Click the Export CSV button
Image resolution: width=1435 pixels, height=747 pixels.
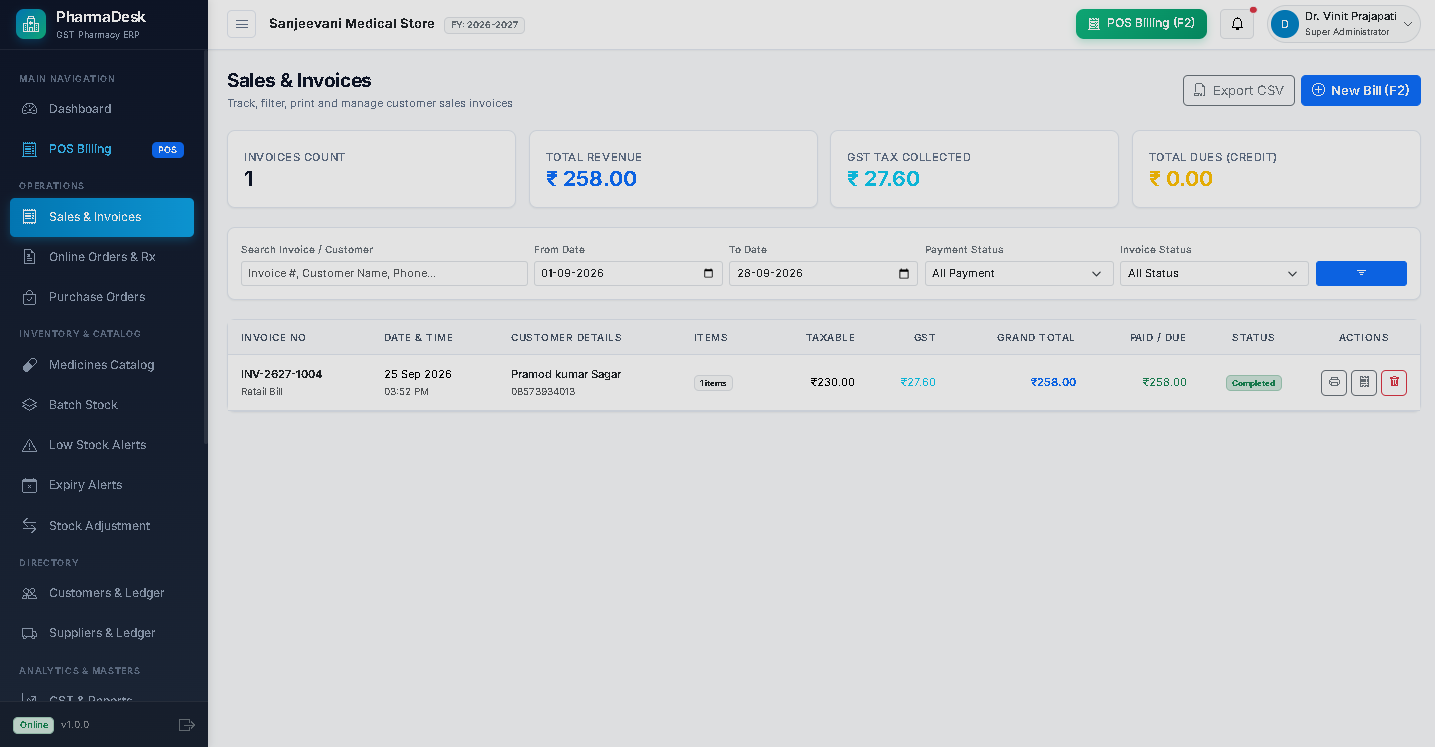point(1239,90)
